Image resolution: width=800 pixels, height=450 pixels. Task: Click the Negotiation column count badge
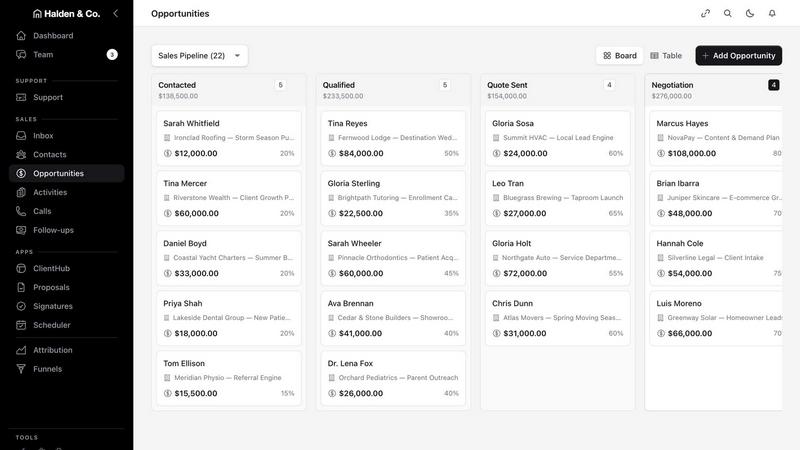[x=773, y=85]
